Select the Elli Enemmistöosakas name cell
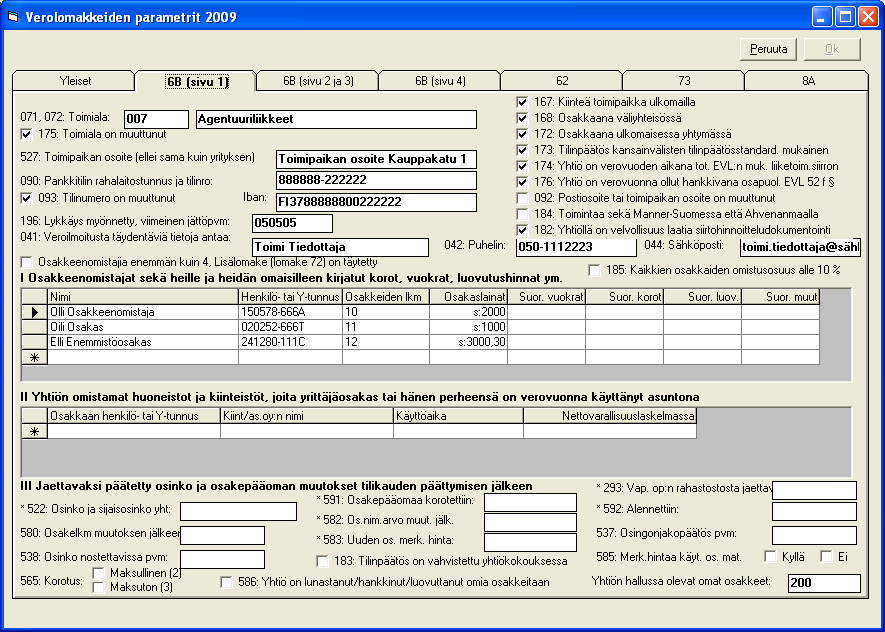 [x=143, y=342]
